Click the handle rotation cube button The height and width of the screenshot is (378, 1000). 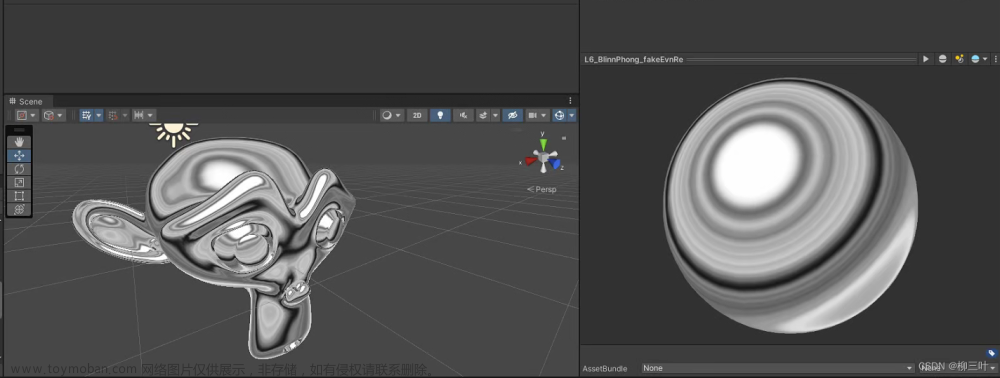48,115
